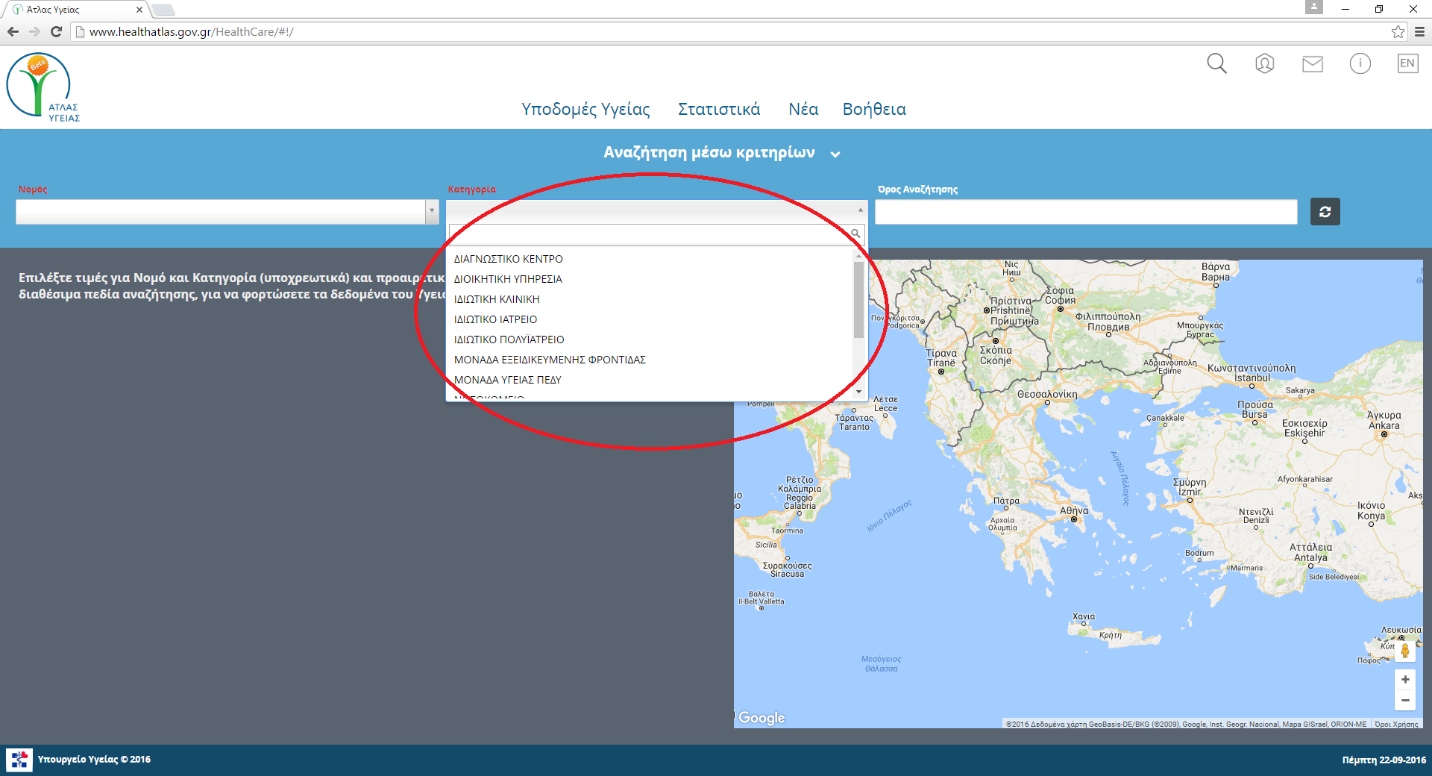Collapse Αναζήτηση μέσω κριτηρίων chevron
The width and height of the screenshot is (1432, 776).
[x=835, y=154]
